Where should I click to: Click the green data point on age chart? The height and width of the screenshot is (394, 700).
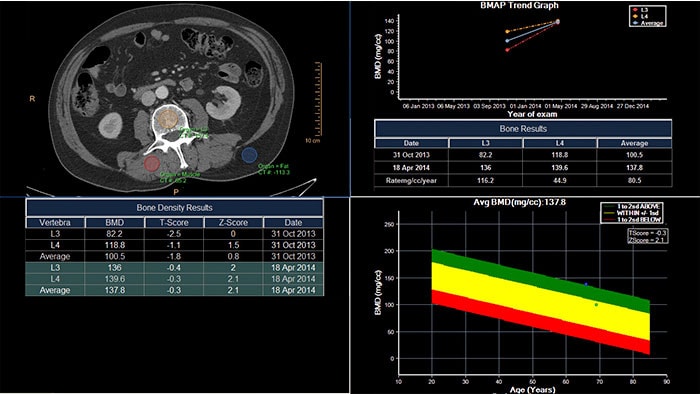(596, 305)
